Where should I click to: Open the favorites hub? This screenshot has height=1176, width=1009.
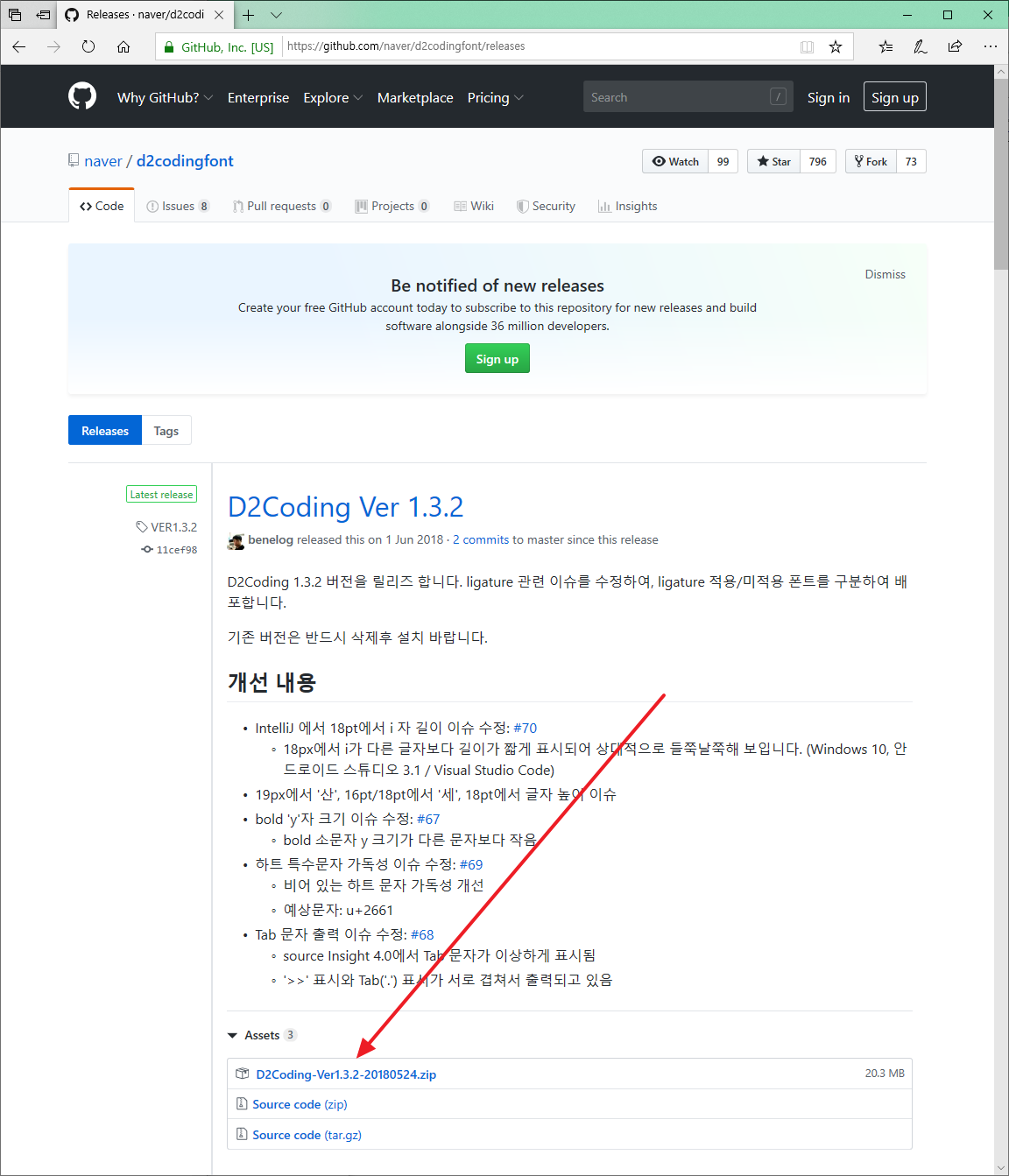[x=886, y=46]
